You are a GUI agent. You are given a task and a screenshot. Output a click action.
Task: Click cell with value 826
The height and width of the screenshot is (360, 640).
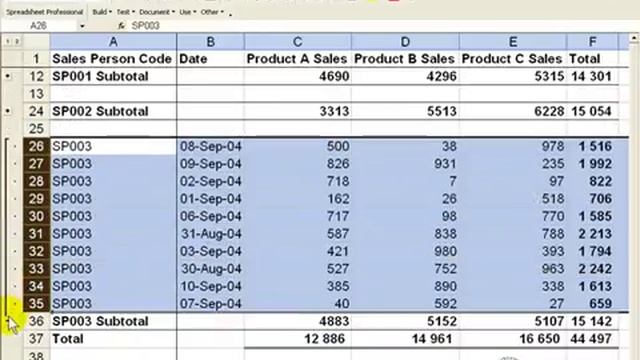tap(298, 164)
